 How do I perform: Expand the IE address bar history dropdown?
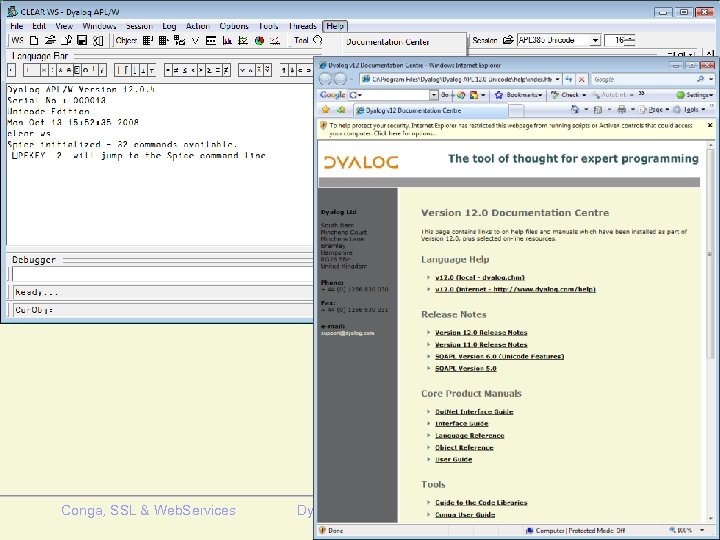point(557,79)
